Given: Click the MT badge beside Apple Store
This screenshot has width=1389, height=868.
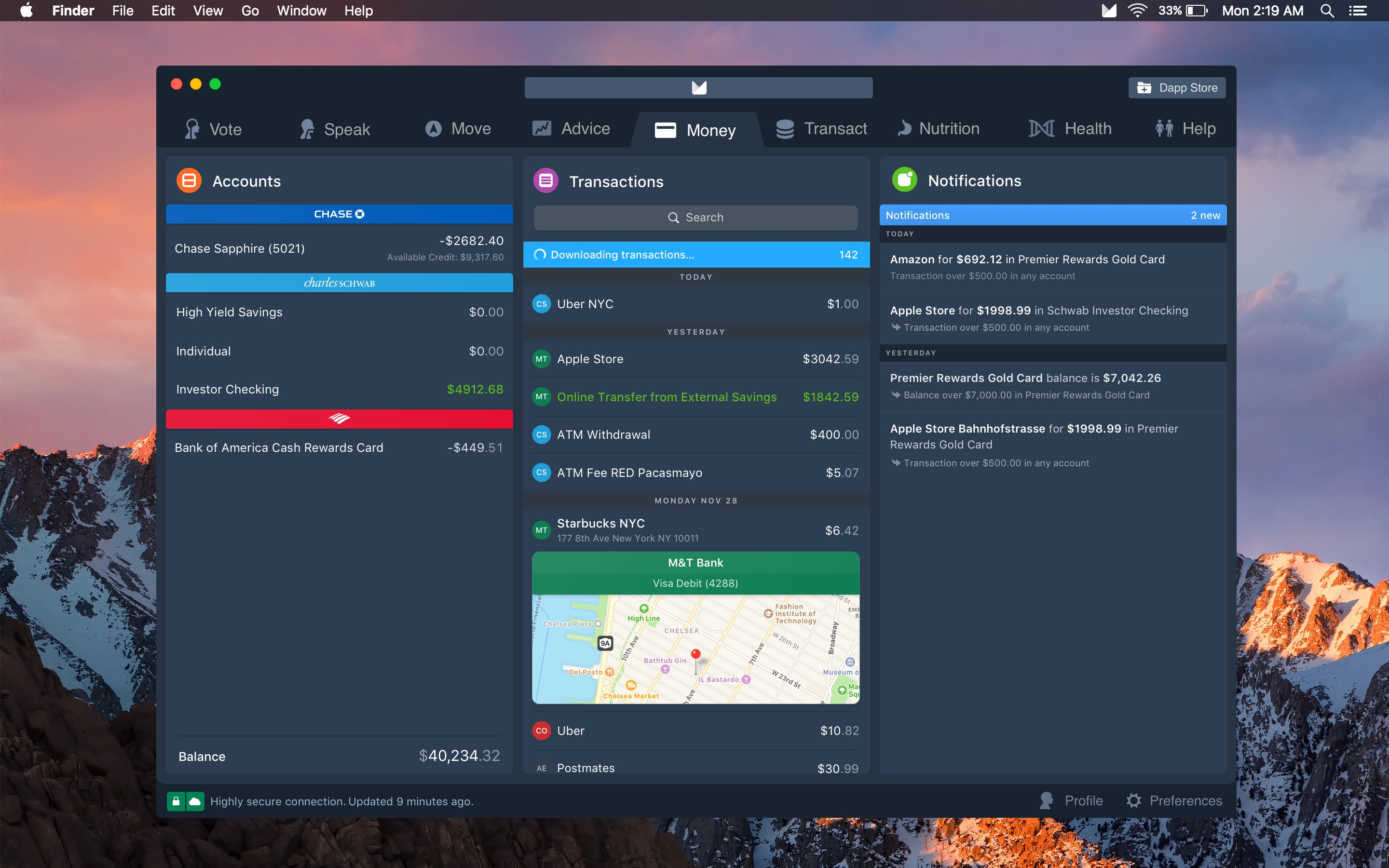Looking at the screenshot, I should tap(541, 359).
